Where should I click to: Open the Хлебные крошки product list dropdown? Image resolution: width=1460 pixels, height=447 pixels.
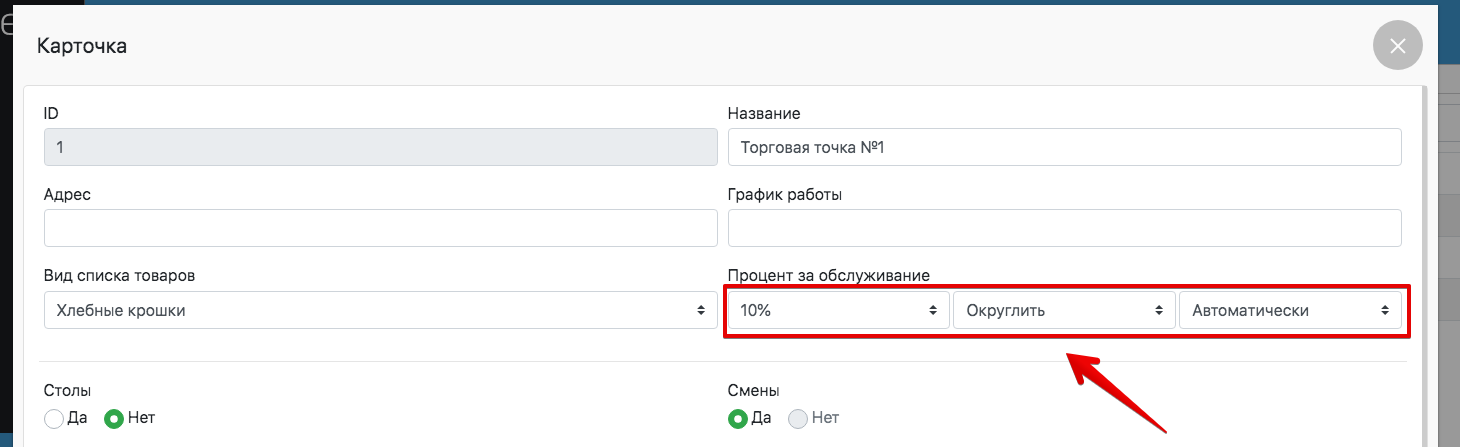(380, 310)
